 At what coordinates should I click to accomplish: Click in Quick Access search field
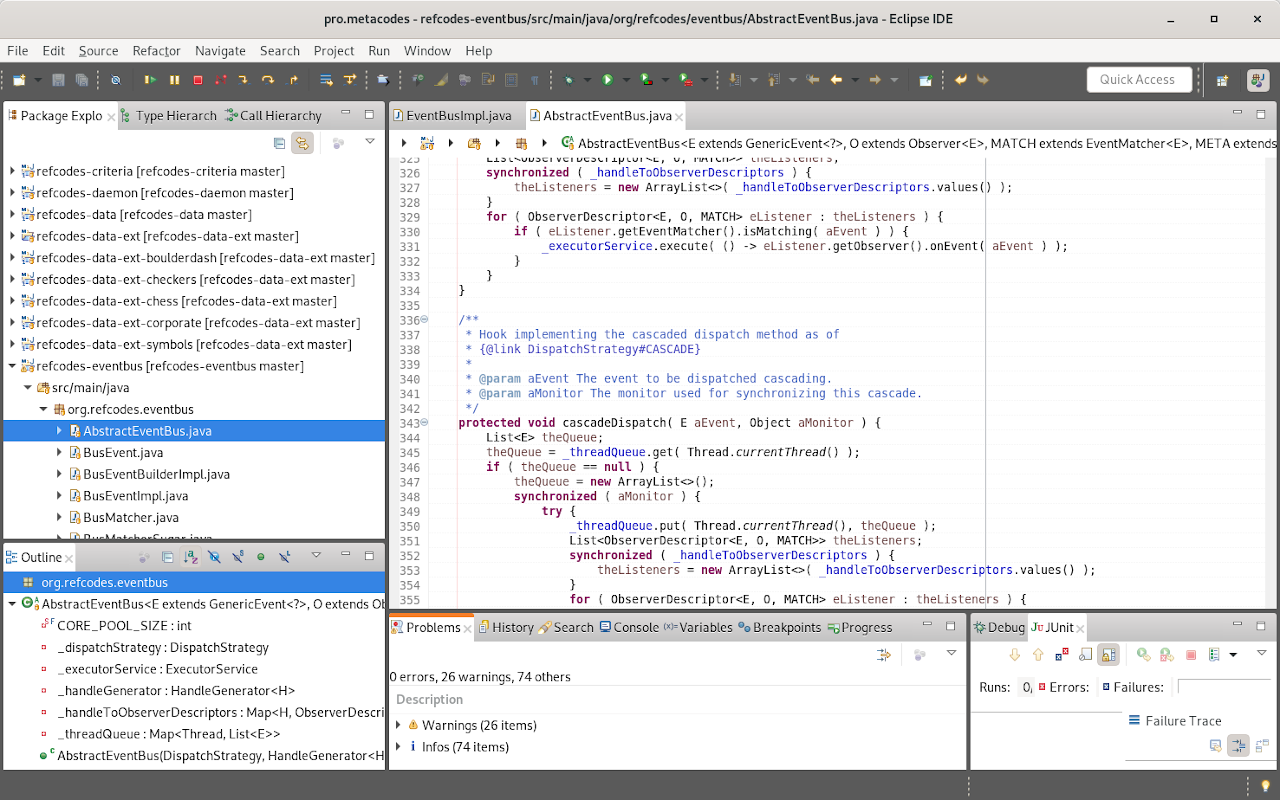coord(1139,80)
